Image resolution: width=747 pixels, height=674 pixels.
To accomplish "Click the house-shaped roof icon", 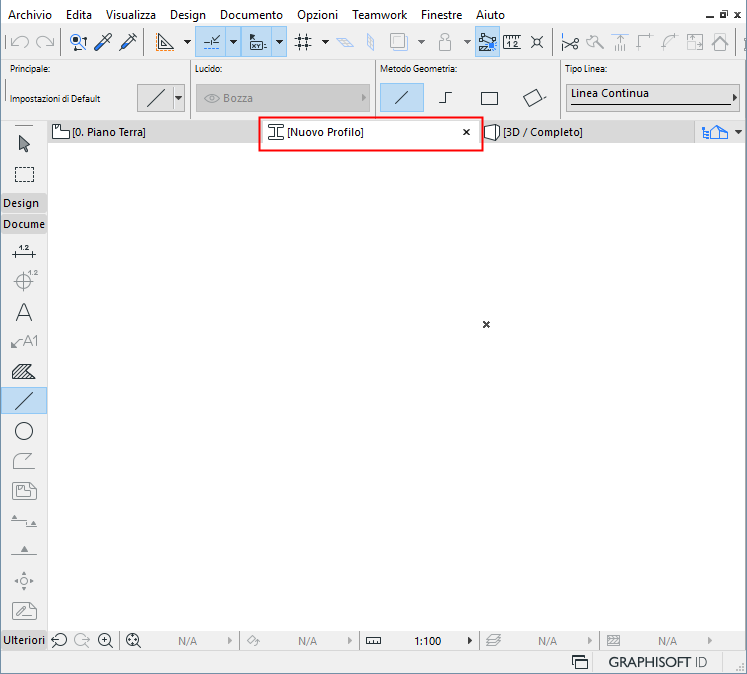I will pos(720,42).
